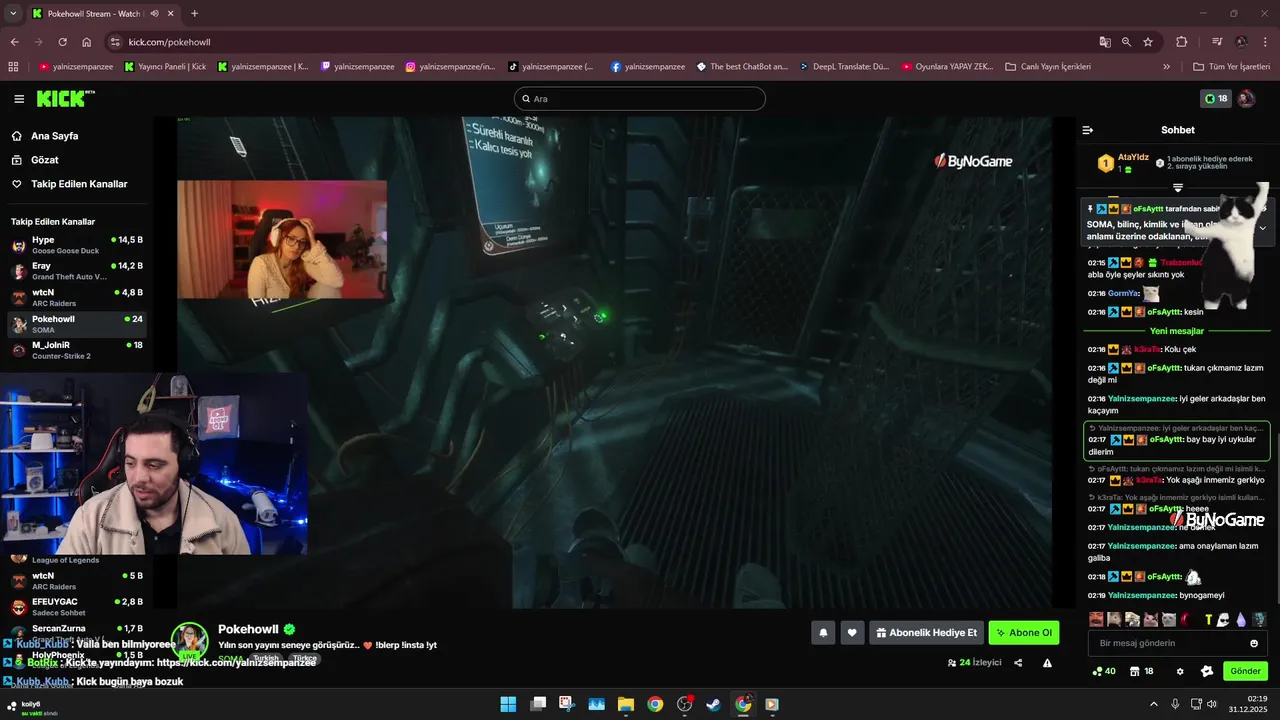Show hidden tray icons with the chevron
Screen dimensions: 1280x720
pos(1153,704)
